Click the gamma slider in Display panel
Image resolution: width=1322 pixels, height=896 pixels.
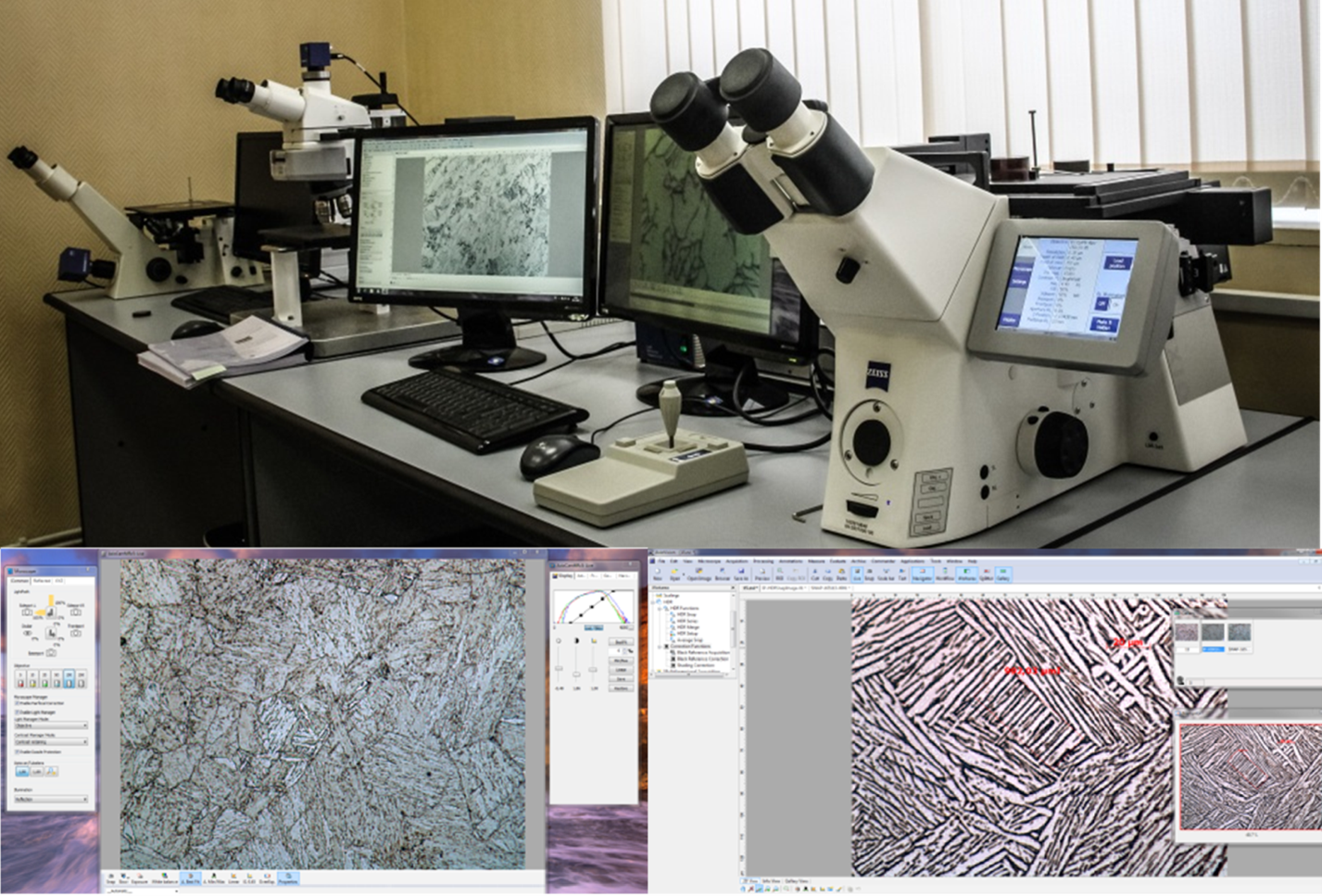(593, 669)
